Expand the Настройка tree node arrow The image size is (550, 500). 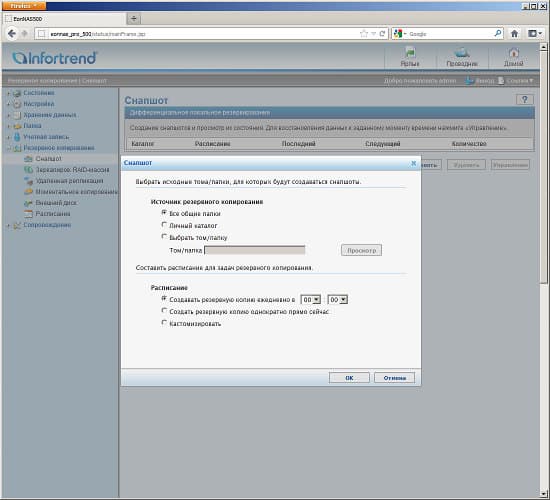click(8, 104)
